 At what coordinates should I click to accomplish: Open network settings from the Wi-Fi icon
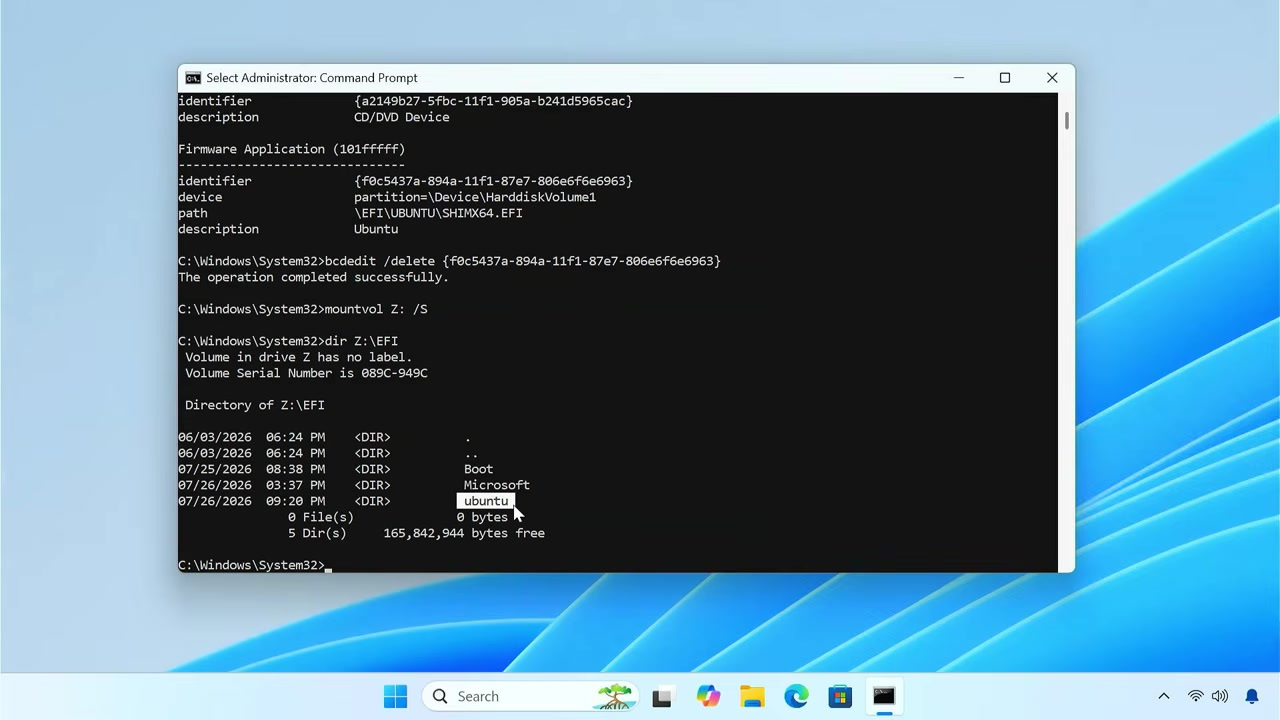[x=1195, y=696]
